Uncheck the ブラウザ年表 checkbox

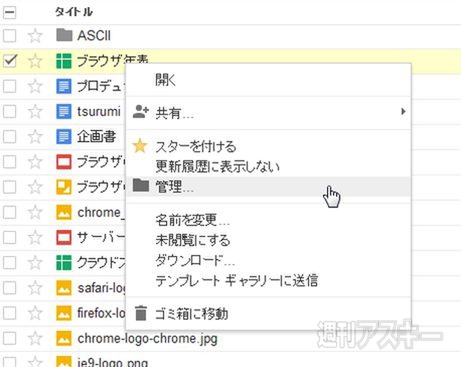[x=9, y=61]
